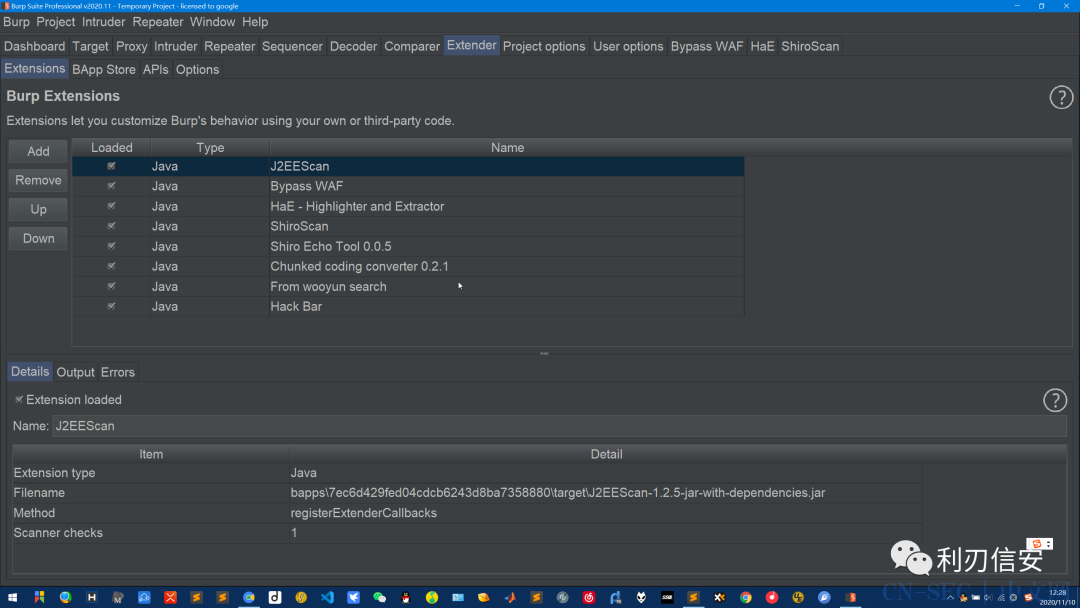This screenshot has width=1080, height=608.
Task: Open the SSR taskbar icon
Action: (x=667, y=597)
